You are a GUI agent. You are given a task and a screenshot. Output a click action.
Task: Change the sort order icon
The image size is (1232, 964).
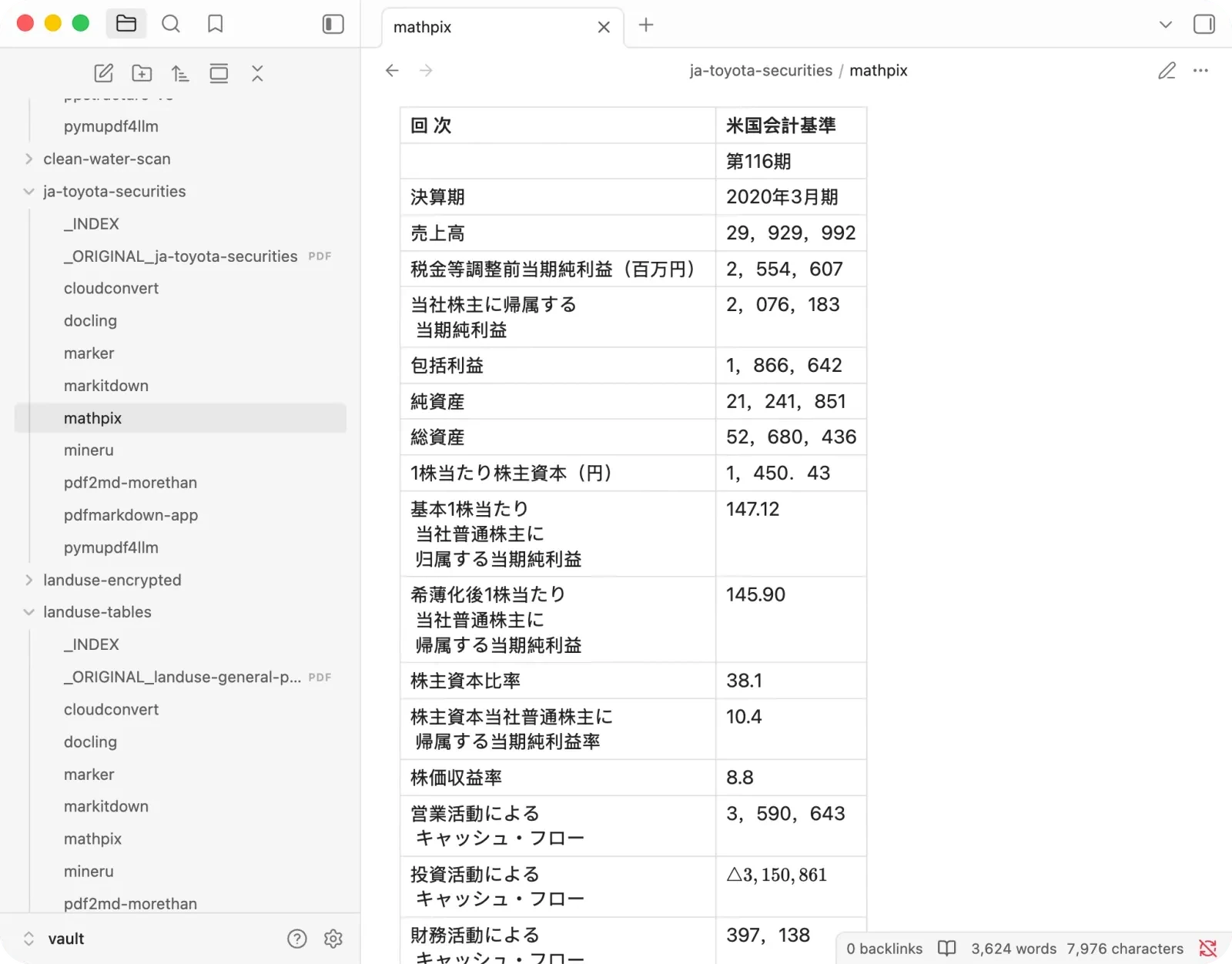[180, 73]
